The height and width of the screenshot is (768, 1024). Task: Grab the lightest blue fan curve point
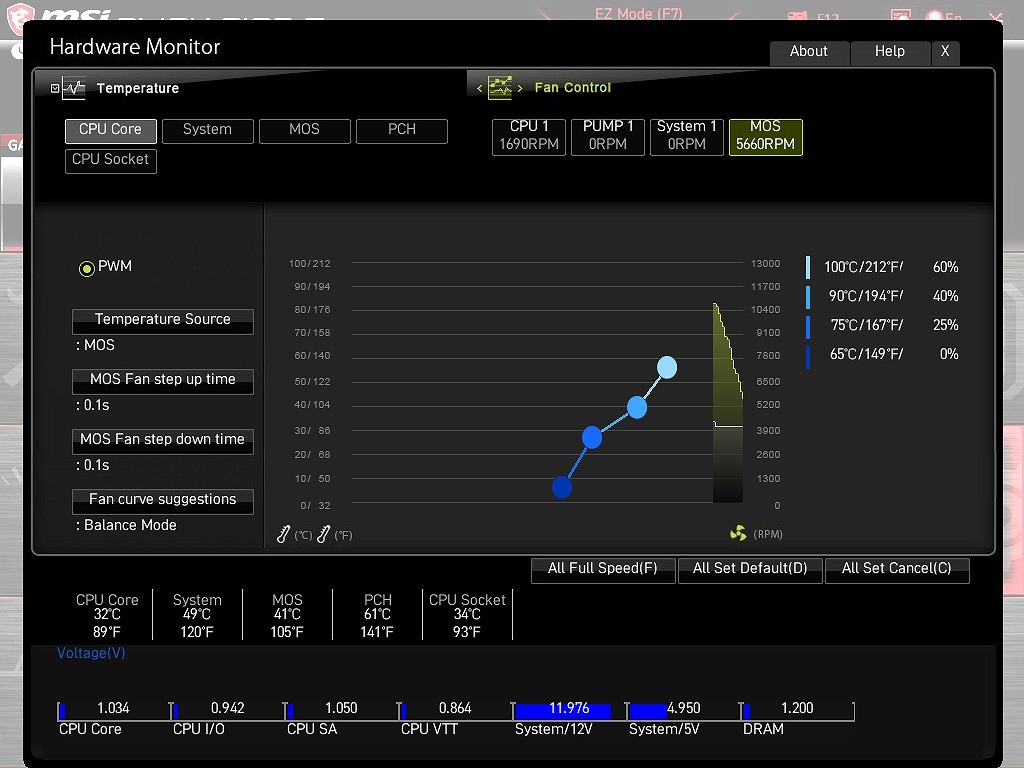click(x=667, y=368)
